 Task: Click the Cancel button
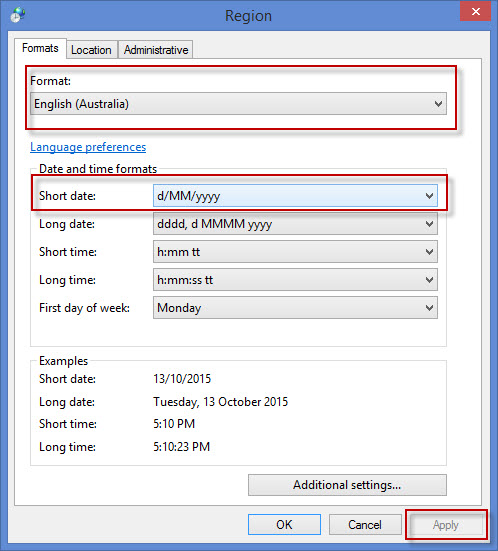(365, 525)
